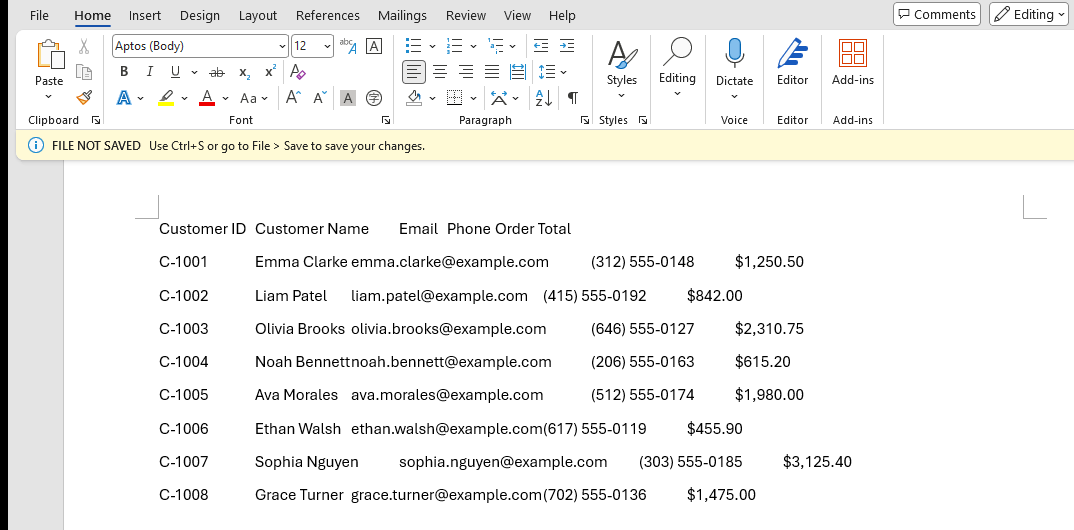
Task: Toggle Character Shading
Action: pos(348,98)
